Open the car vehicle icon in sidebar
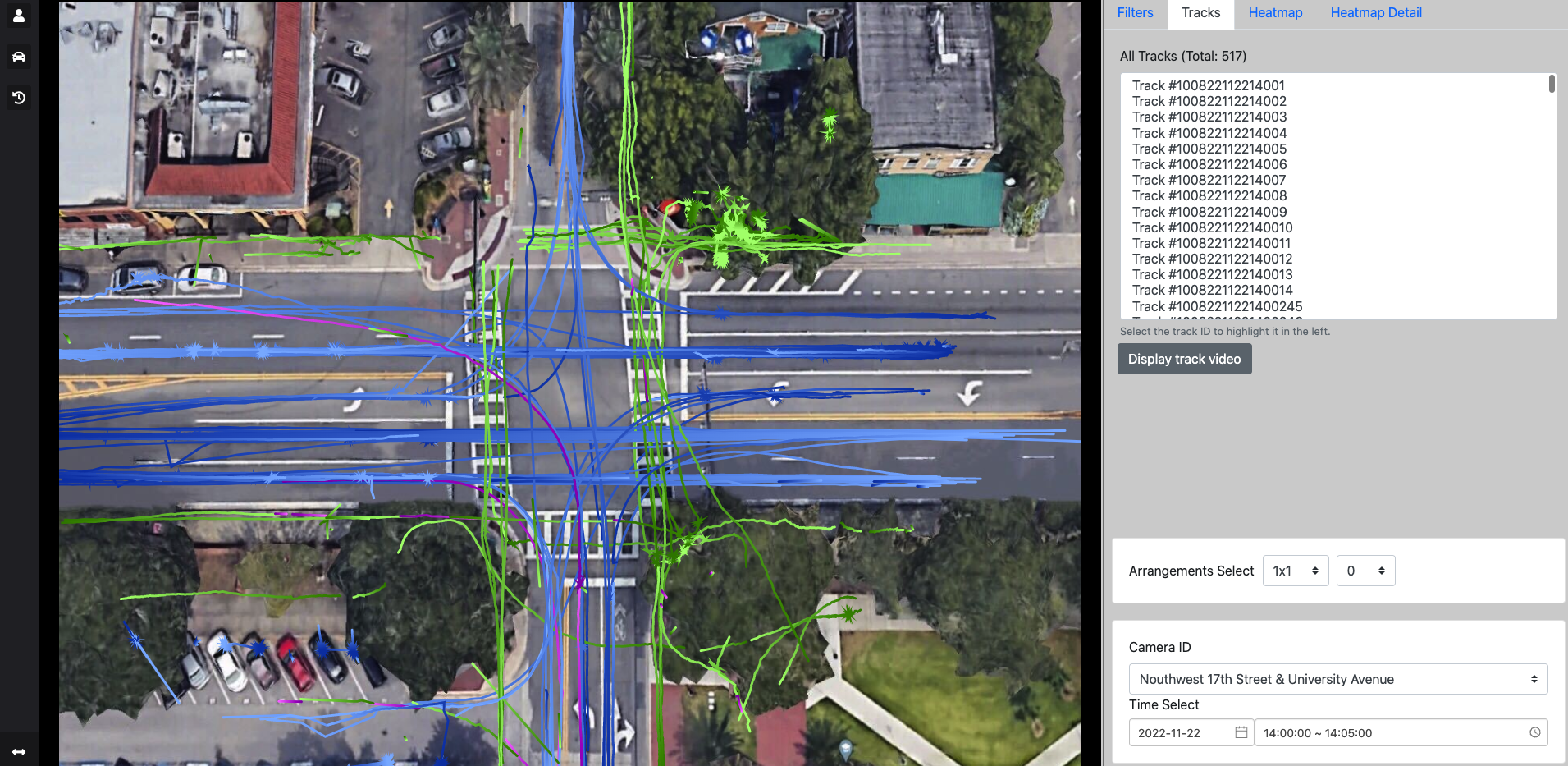 (x=19, y=57)
